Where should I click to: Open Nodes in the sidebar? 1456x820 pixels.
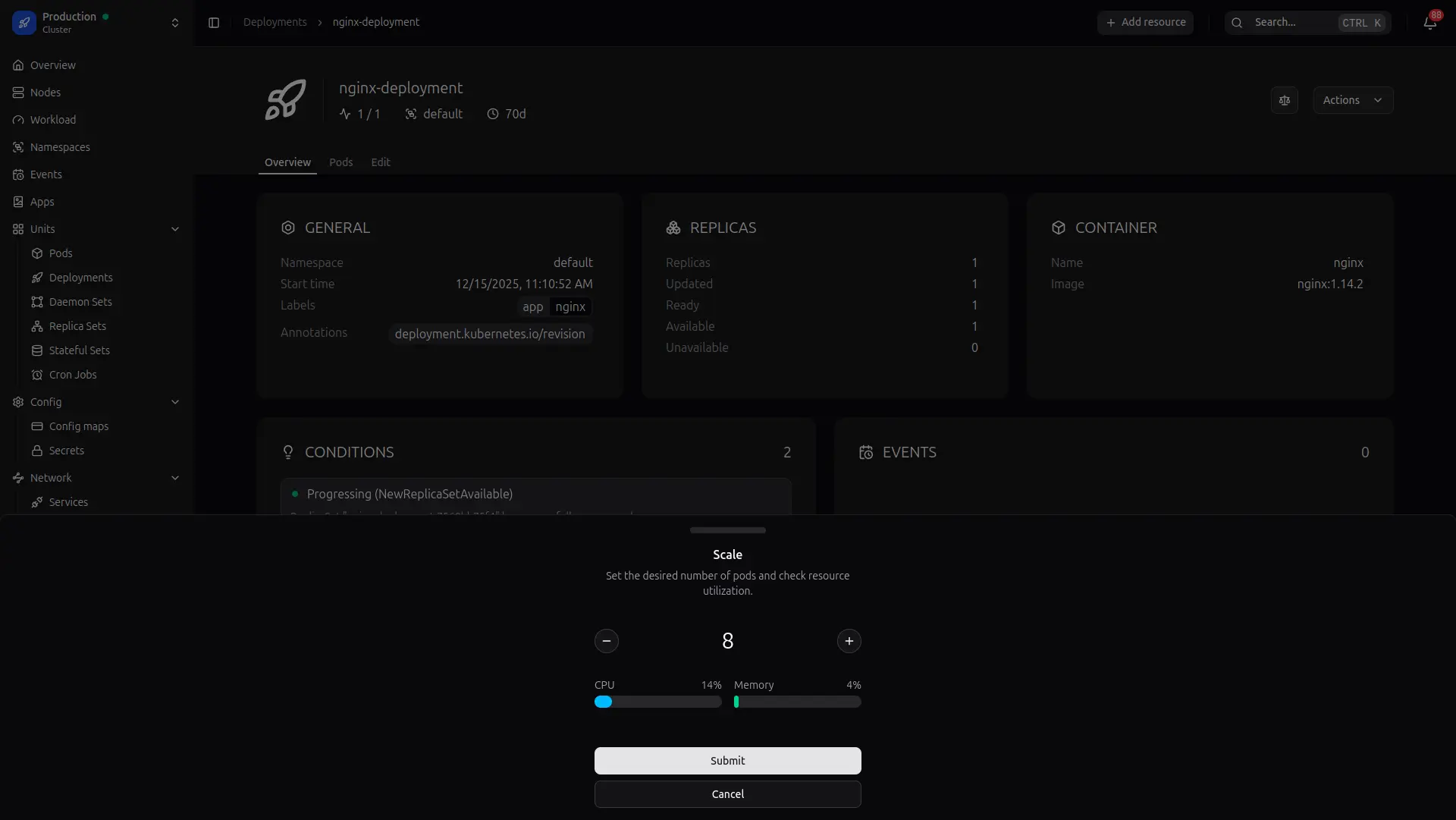pos(45,93)
